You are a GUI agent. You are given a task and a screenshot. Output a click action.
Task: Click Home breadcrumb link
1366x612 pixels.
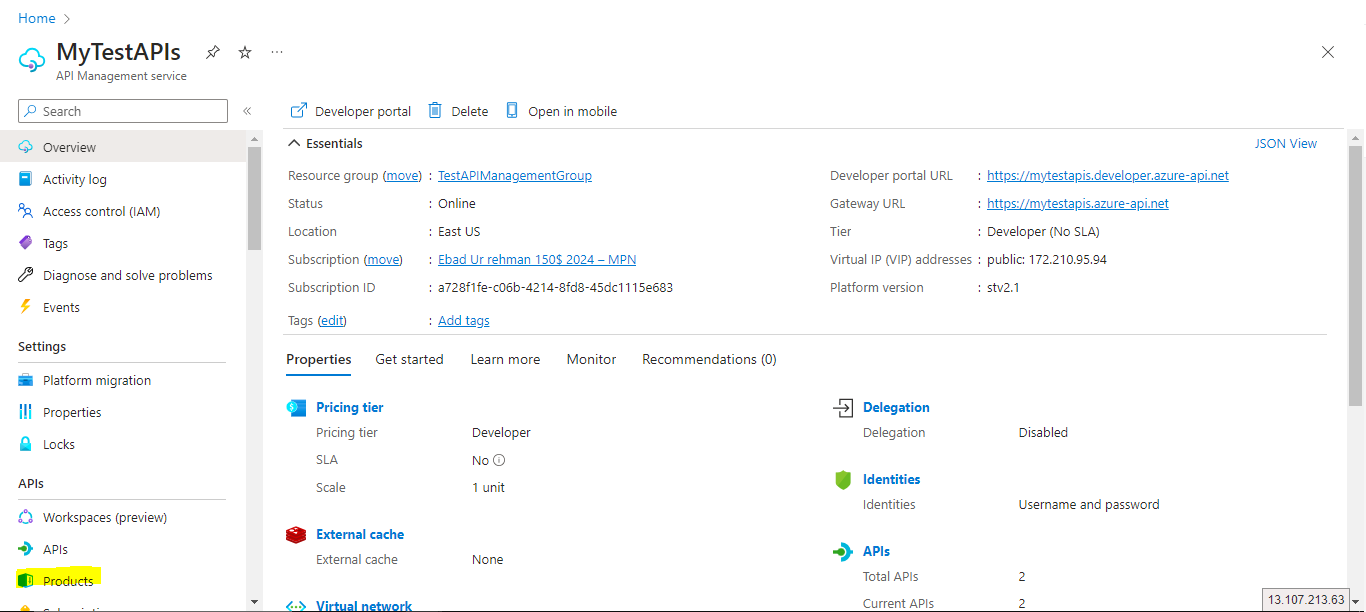(37, 18)
